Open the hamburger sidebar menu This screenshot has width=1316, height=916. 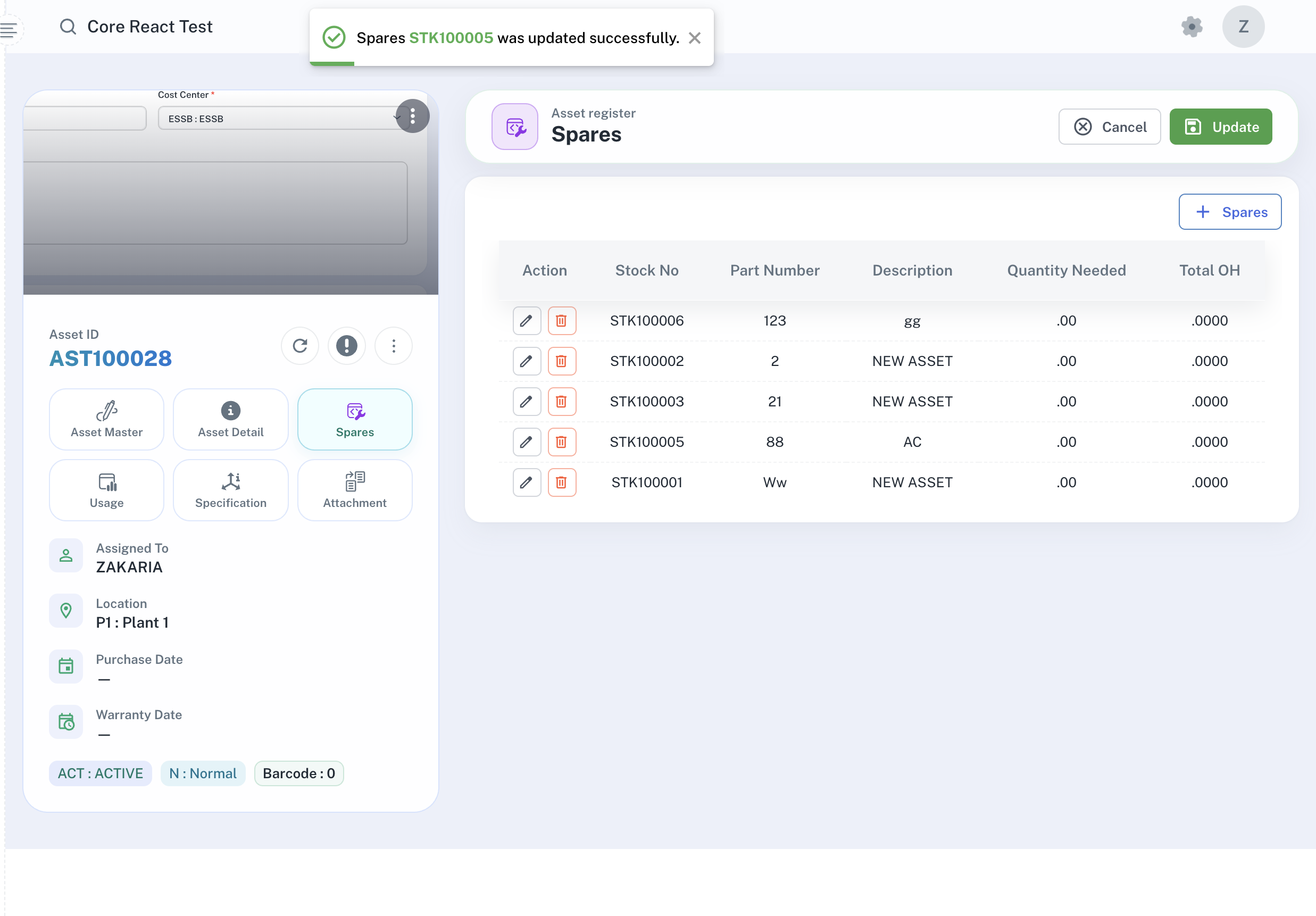[x=9, y=29]
